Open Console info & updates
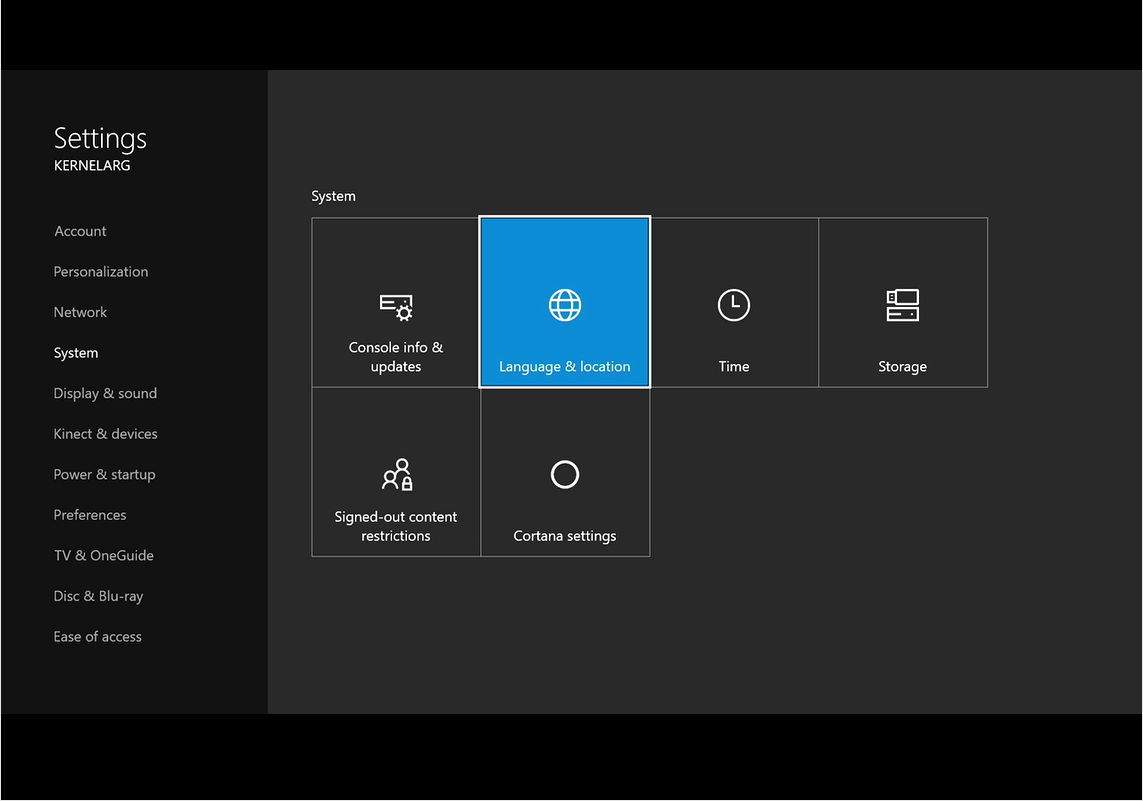This screenshot has height=801, width=1143. coord(395,302)
